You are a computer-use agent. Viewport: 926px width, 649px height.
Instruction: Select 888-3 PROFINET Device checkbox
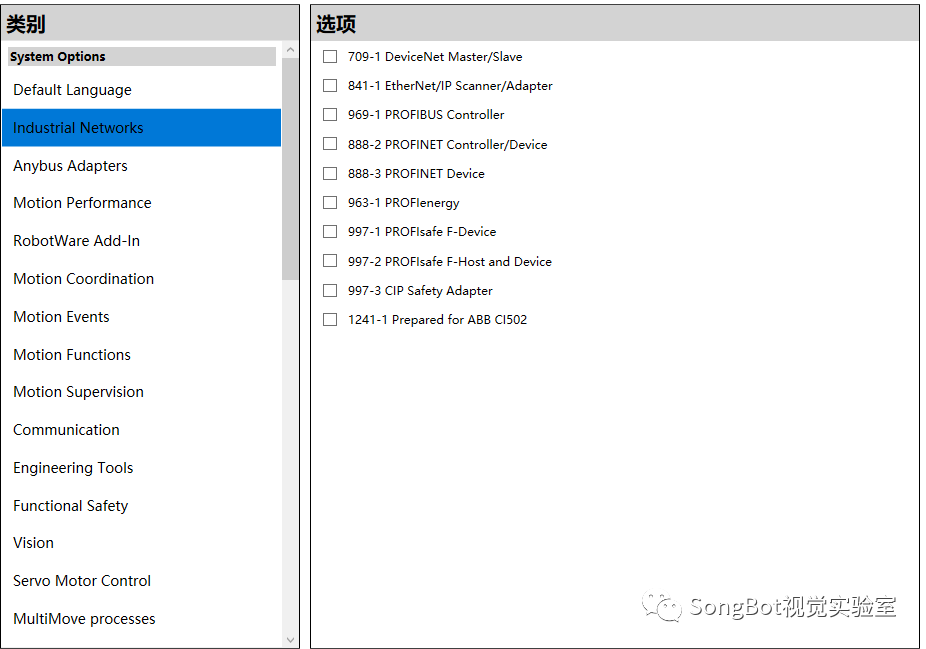[x=330, y=174]
